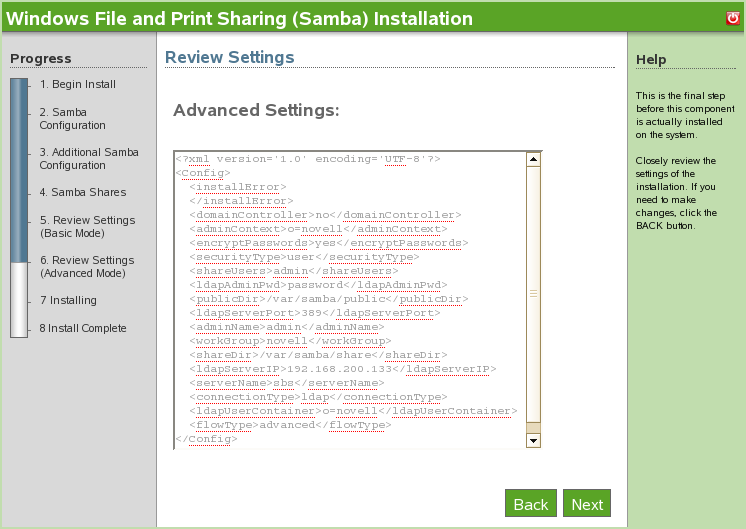Screen dimensions: 746x529
Task: Click the step 8 Install Complete entry
Action: tap(83, 328)
